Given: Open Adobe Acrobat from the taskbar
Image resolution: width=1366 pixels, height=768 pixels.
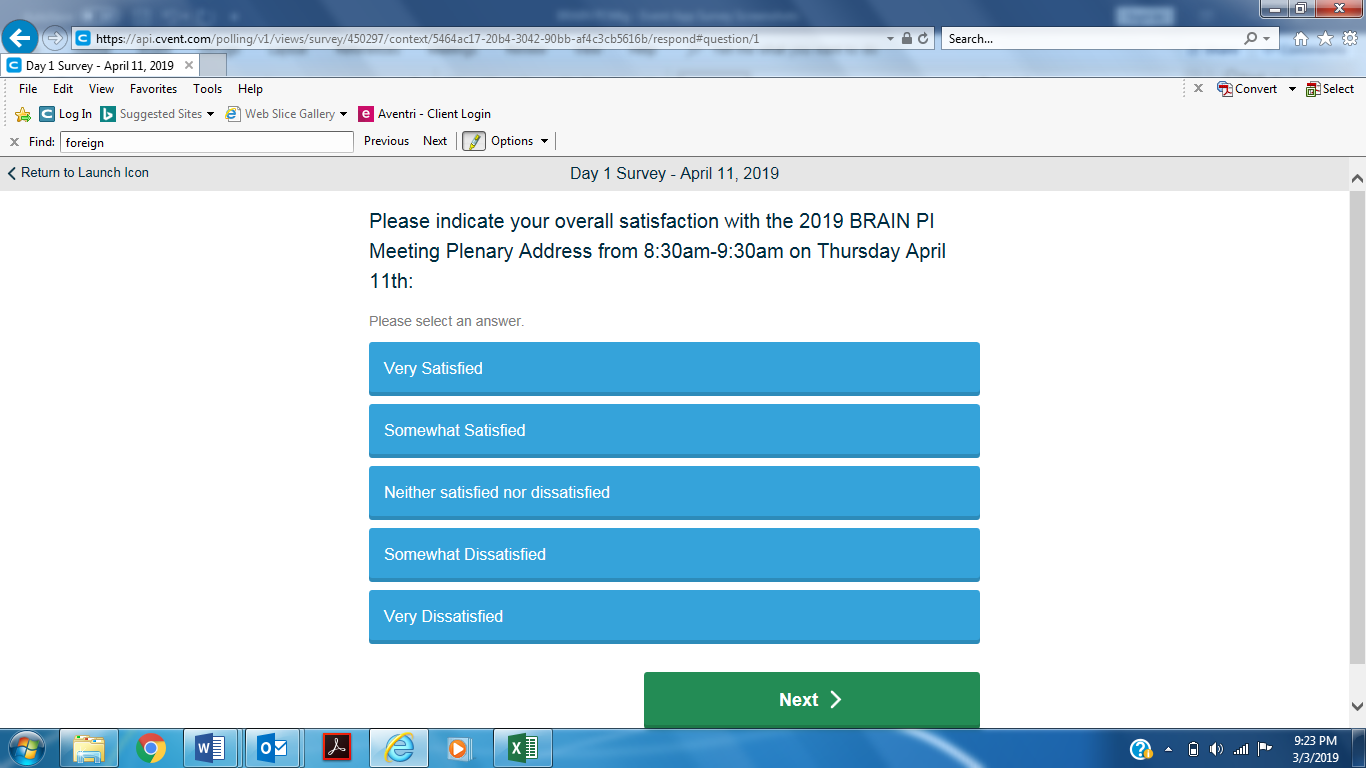Looking at the screenshot, I should point(337,748).
